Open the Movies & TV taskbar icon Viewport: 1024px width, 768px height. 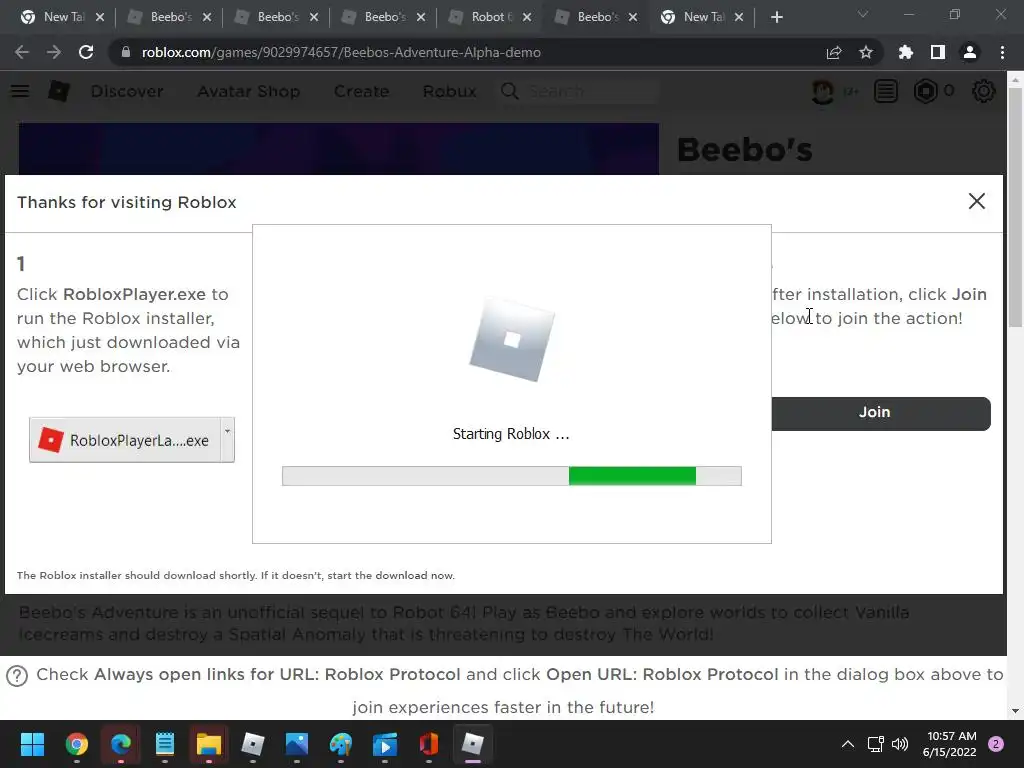point(385,744)
